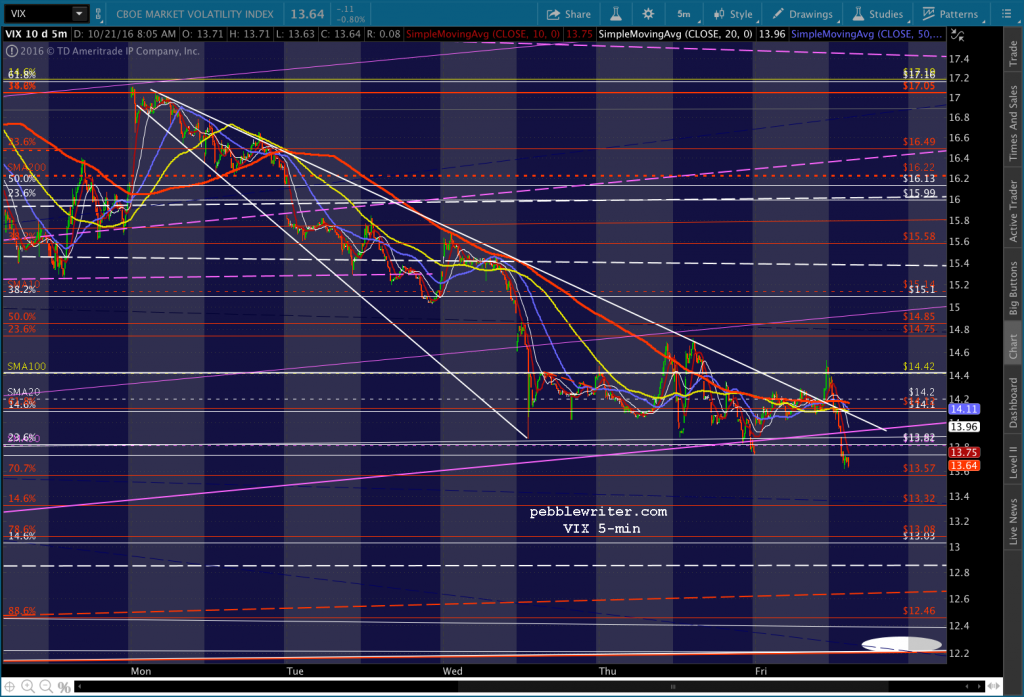Image resolution: width=1024 pixels, height=697 pixels.
Task: Click the collapse studies header icon
Action: click(x=957, y=35)
